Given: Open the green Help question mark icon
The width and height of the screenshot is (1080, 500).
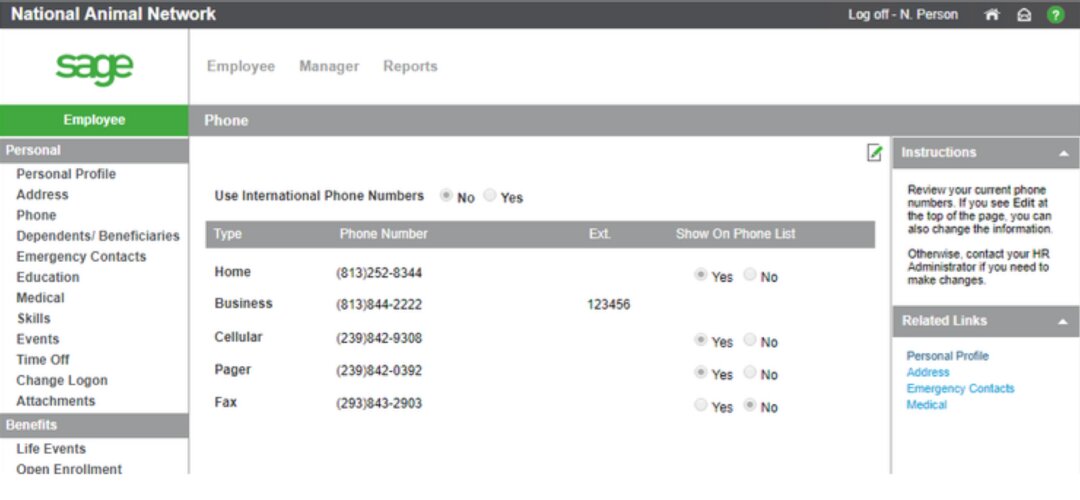Looking at the screenshot, I should [x=1055, y=15].
